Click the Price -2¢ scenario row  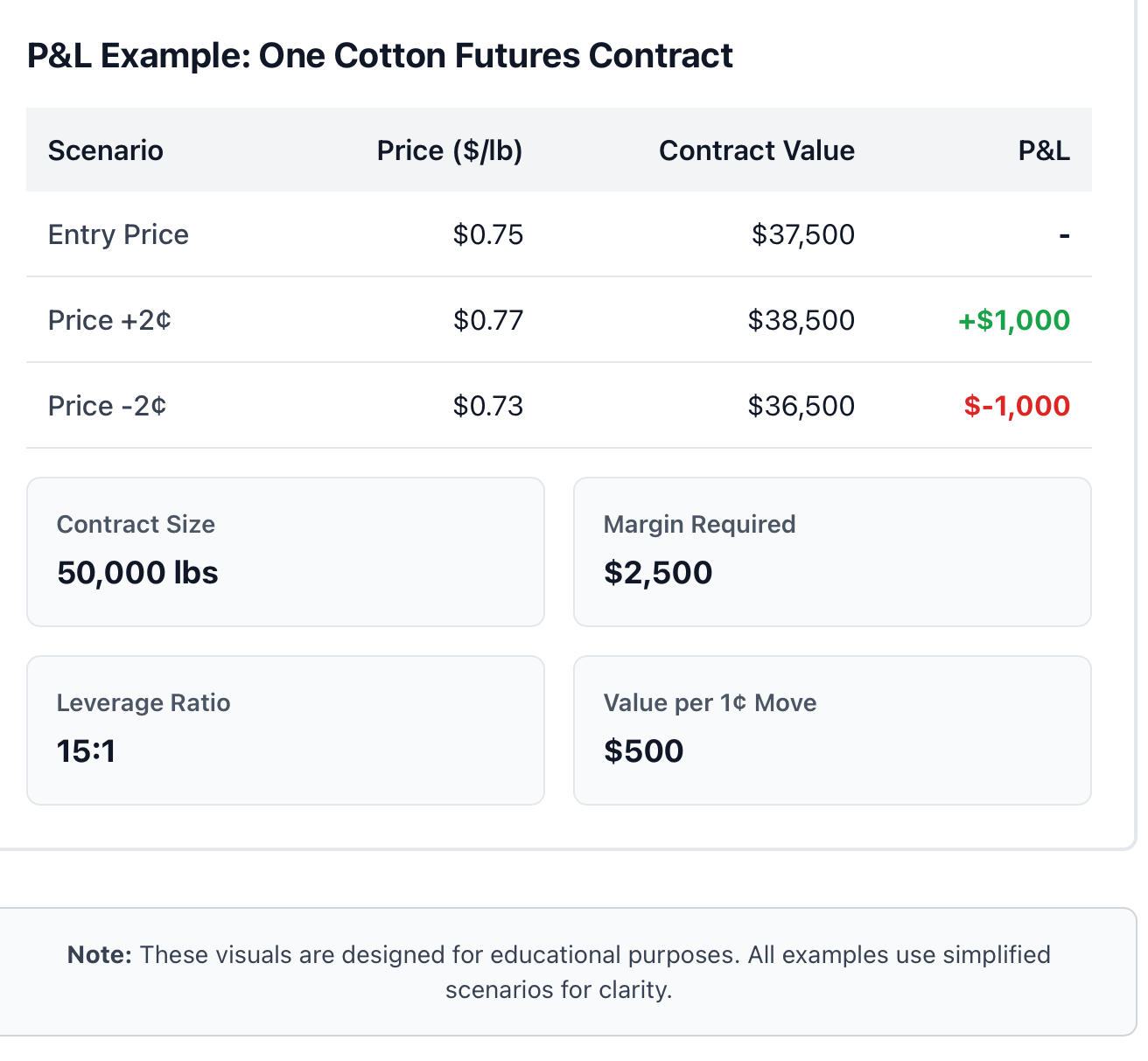point(559,406)
